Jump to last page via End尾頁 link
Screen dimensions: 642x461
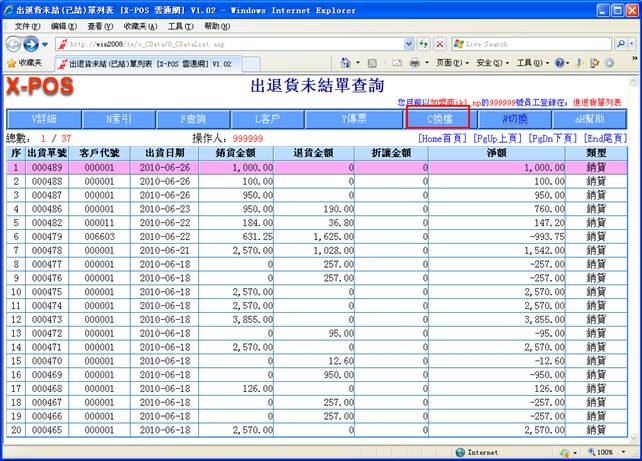[605, 137]
